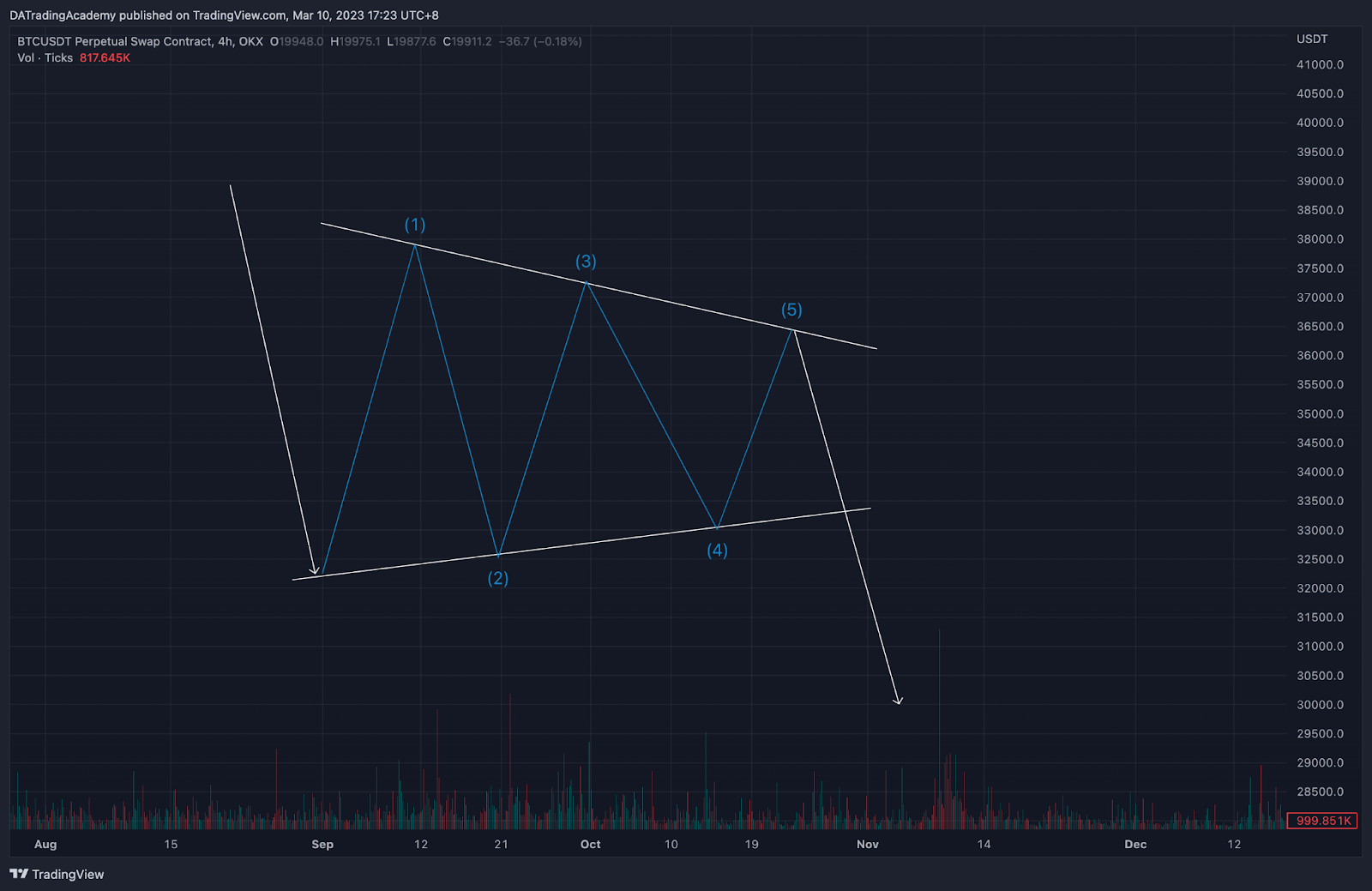This screenshot has height=891, width=1372.
Task: Select wave label (5)
Action: pos(791,310)
